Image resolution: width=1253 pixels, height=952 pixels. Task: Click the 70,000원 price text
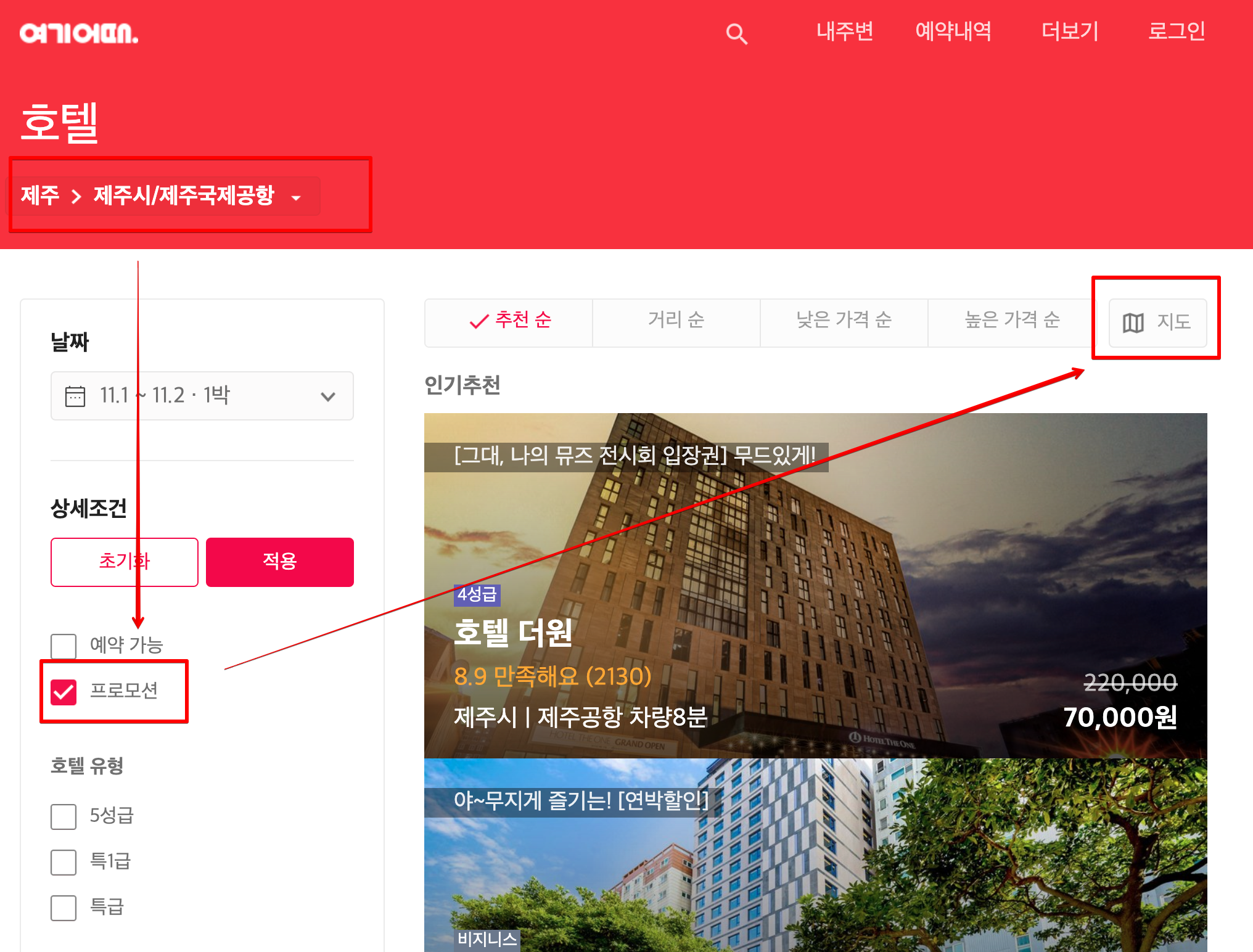click(1120, 717)
